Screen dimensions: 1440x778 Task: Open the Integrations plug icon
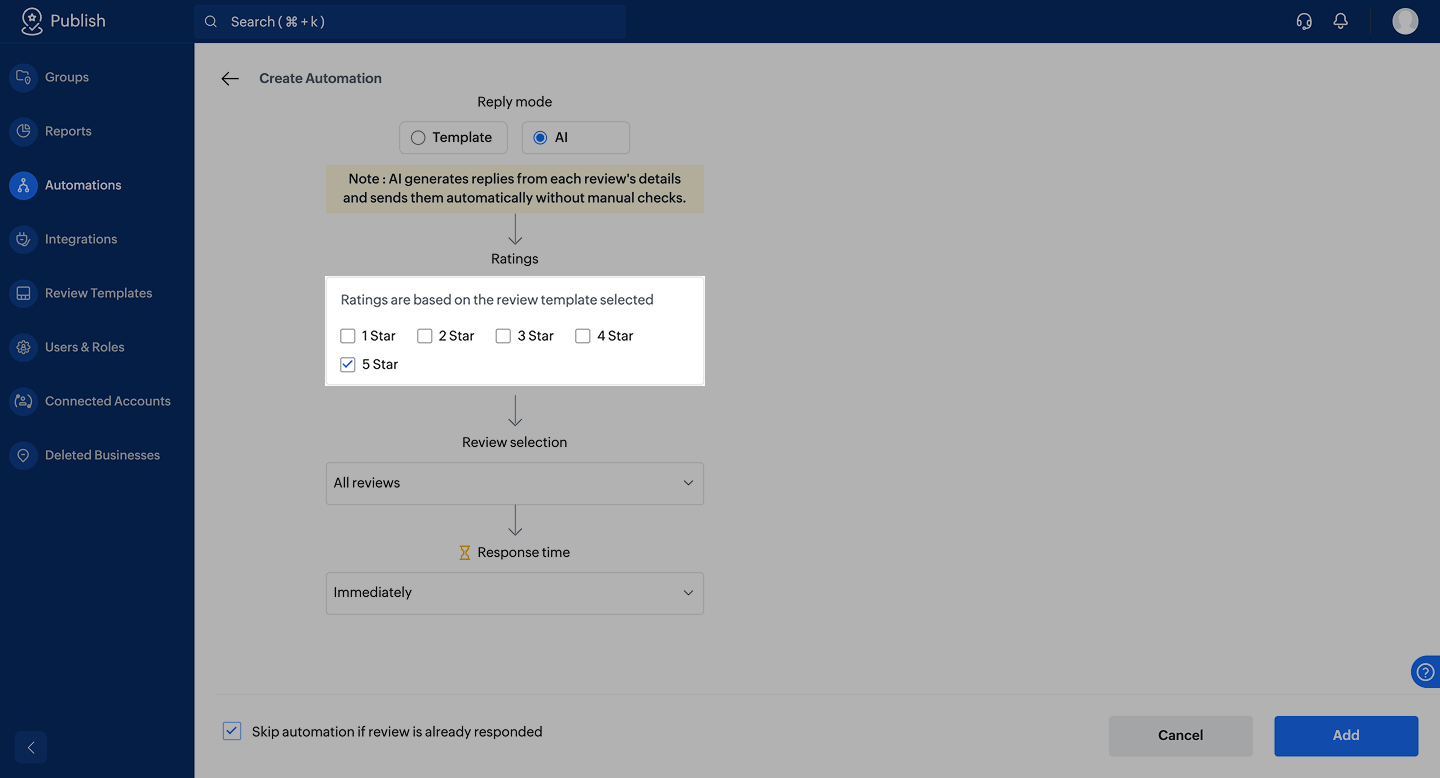coord(23,239)
